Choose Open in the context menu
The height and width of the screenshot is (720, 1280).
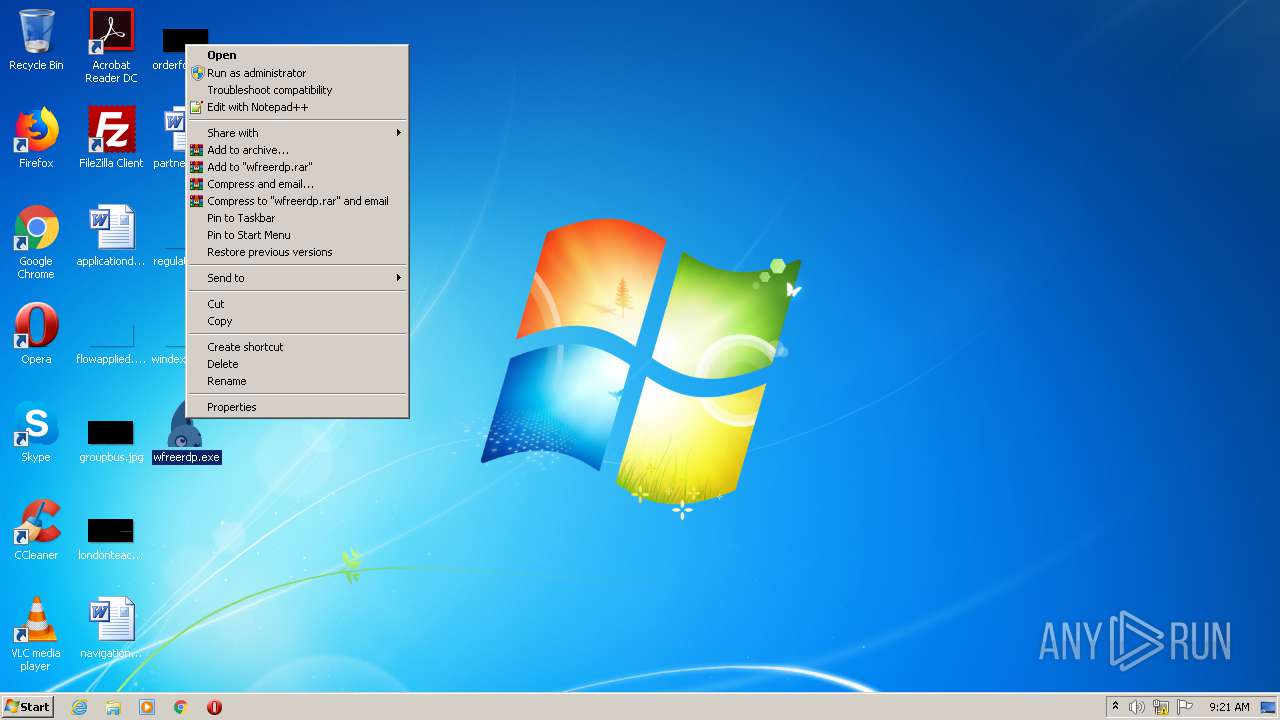point(297,55)
